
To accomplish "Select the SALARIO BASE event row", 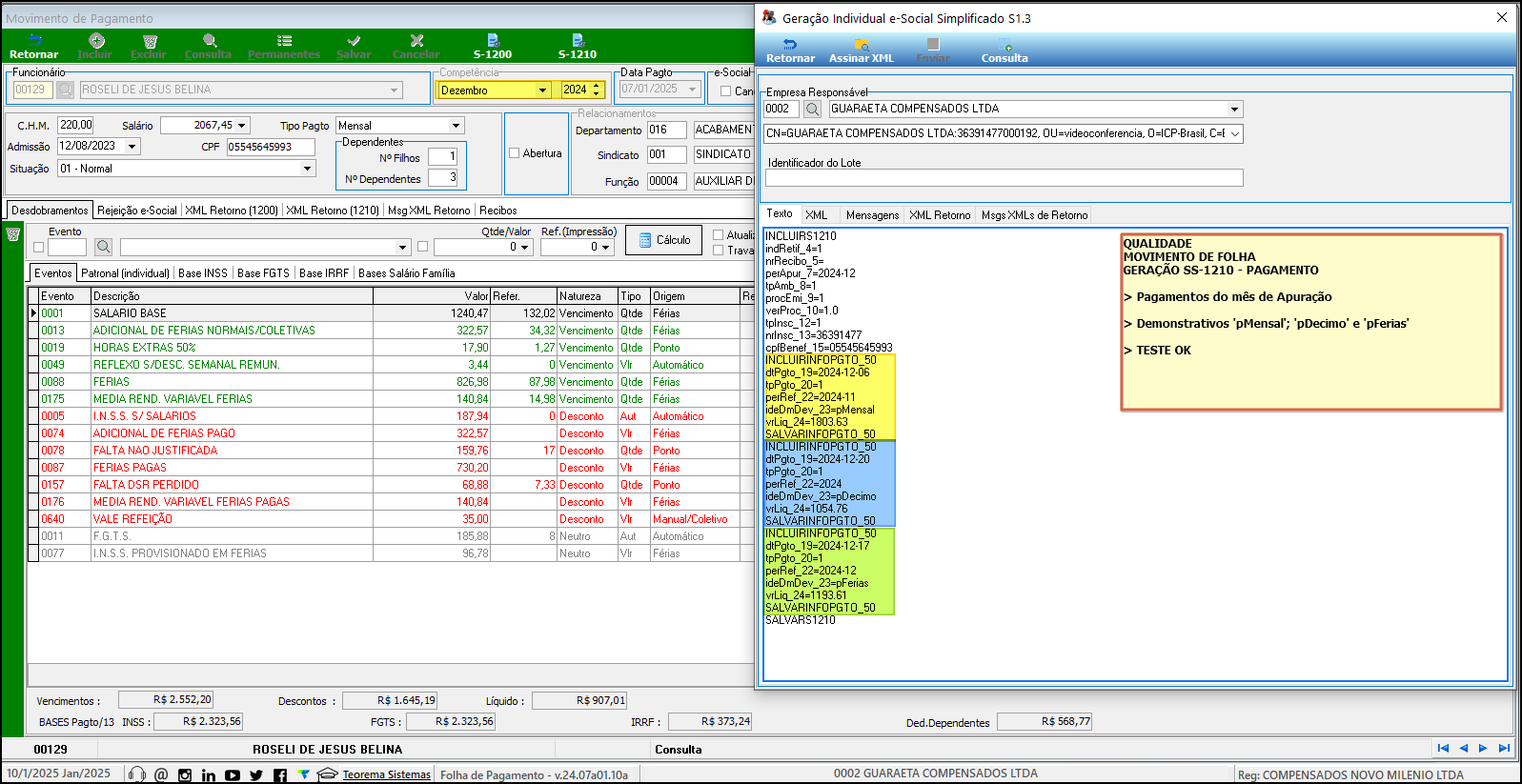I will [391, 313].
